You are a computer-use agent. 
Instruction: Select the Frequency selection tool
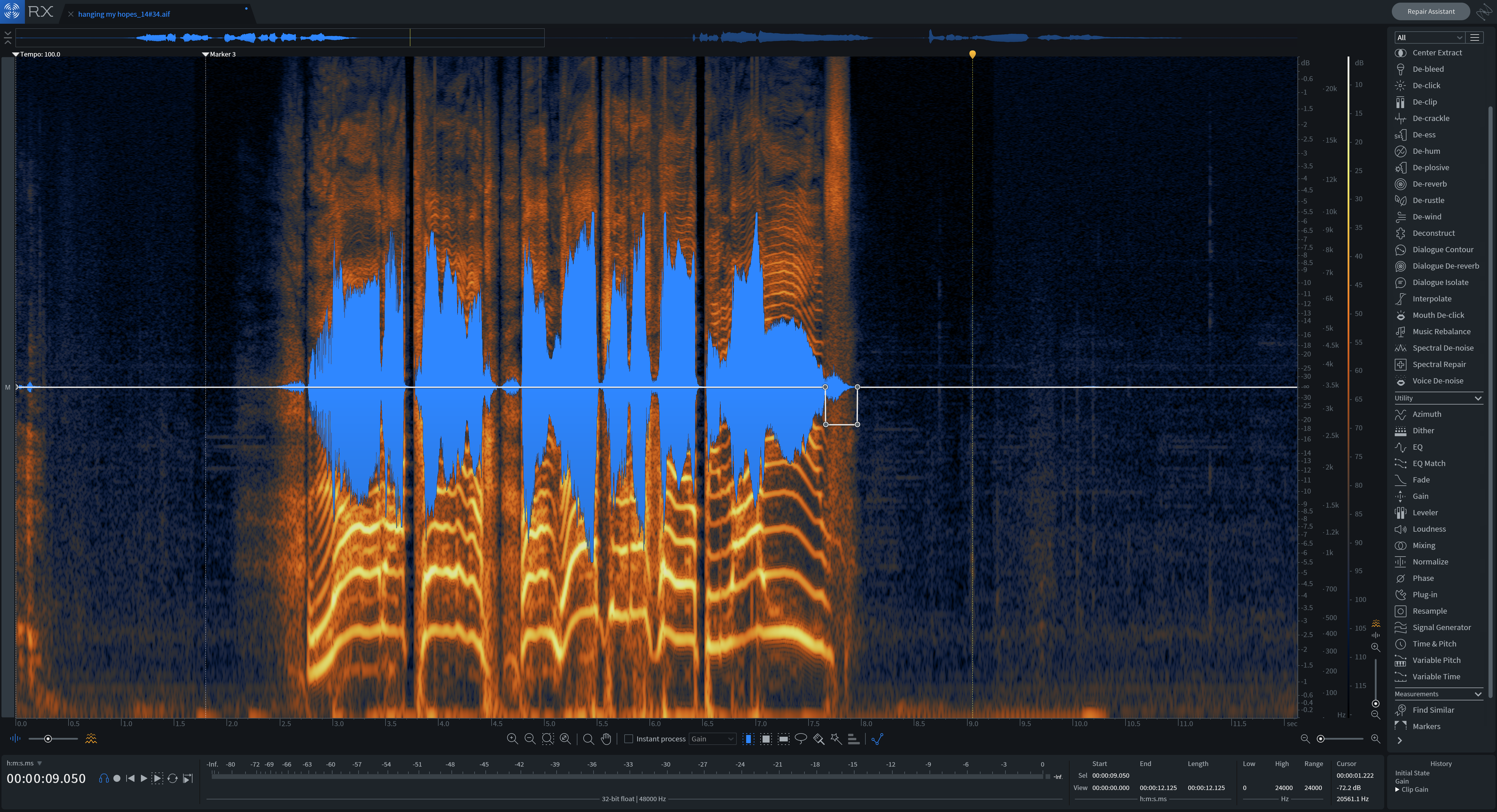783,739
